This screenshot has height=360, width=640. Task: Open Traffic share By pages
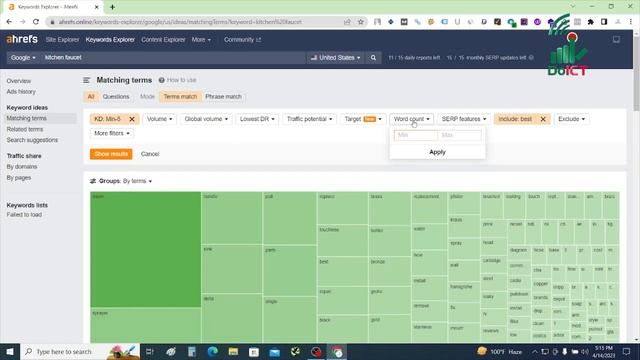click(x=18, y=178)
